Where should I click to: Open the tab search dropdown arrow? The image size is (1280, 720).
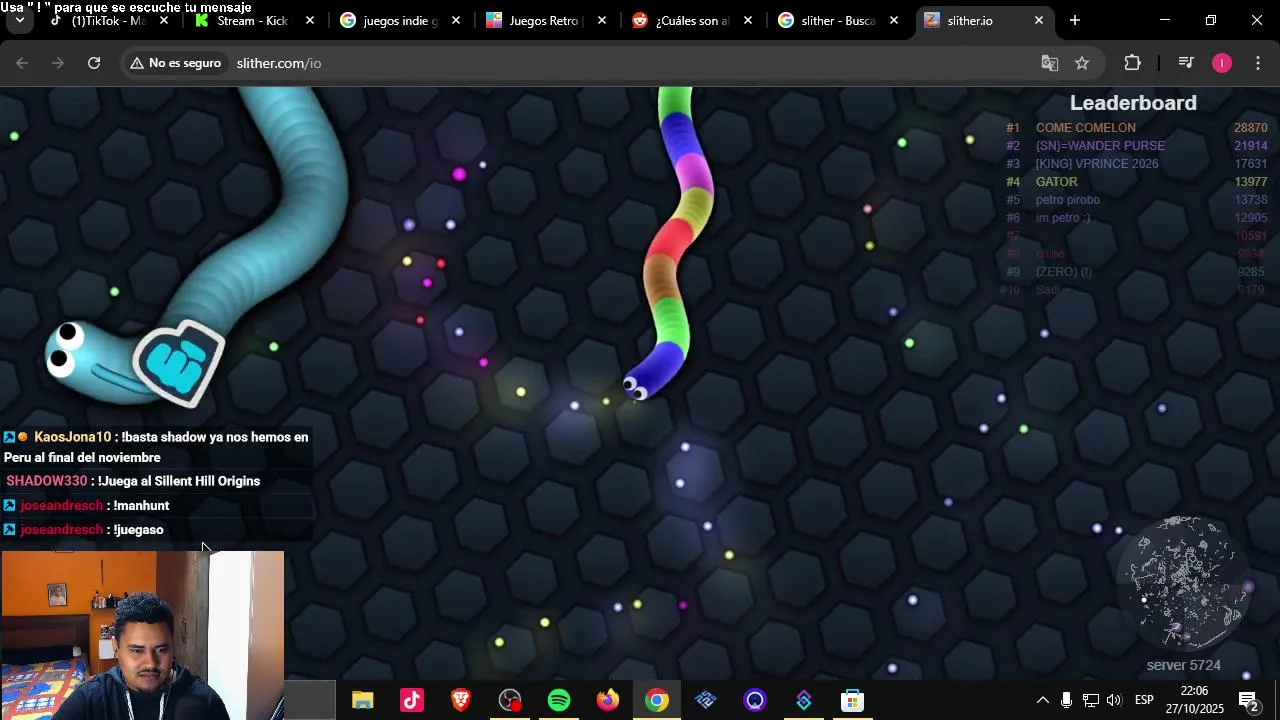(x=19, y=20)
